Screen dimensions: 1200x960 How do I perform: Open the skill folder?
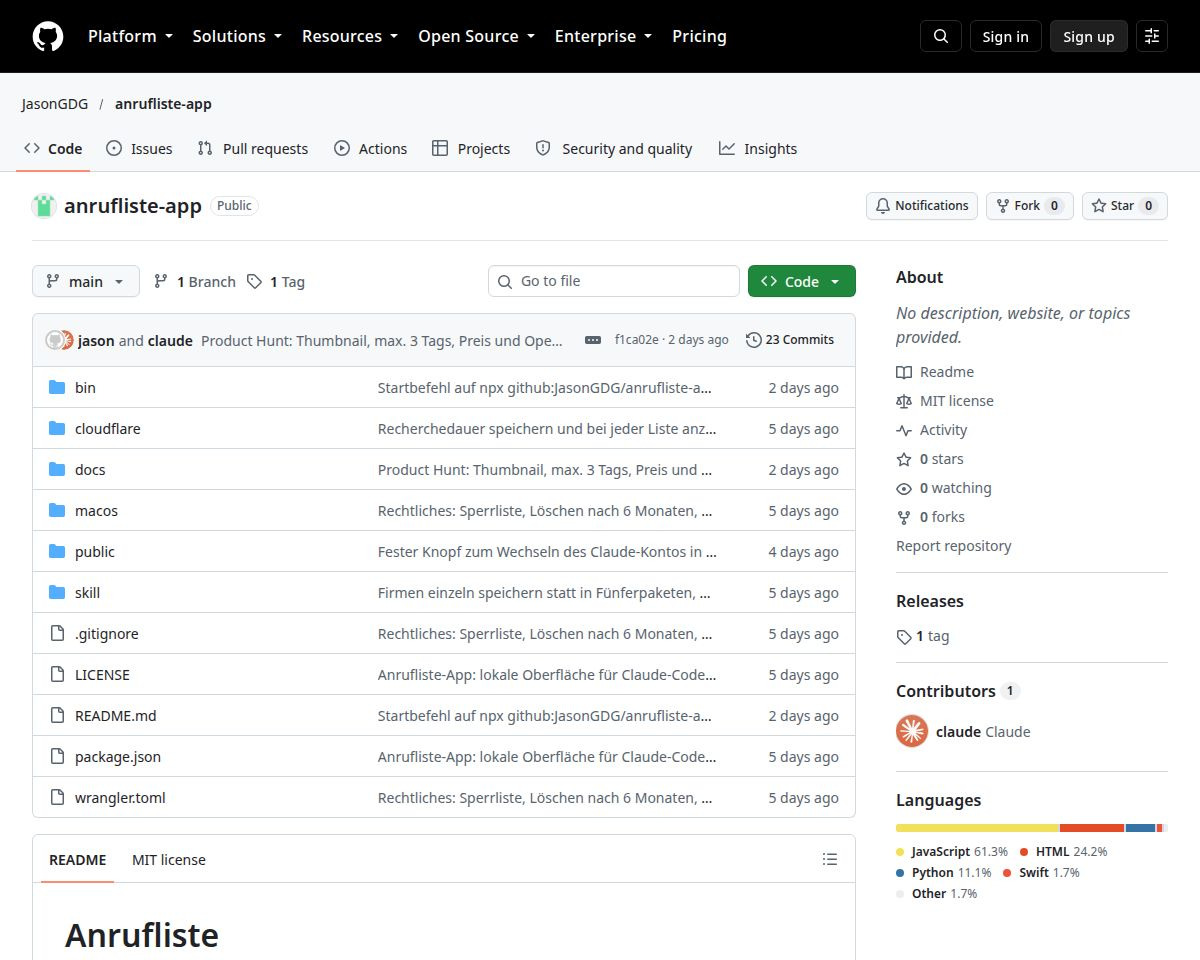87,593
